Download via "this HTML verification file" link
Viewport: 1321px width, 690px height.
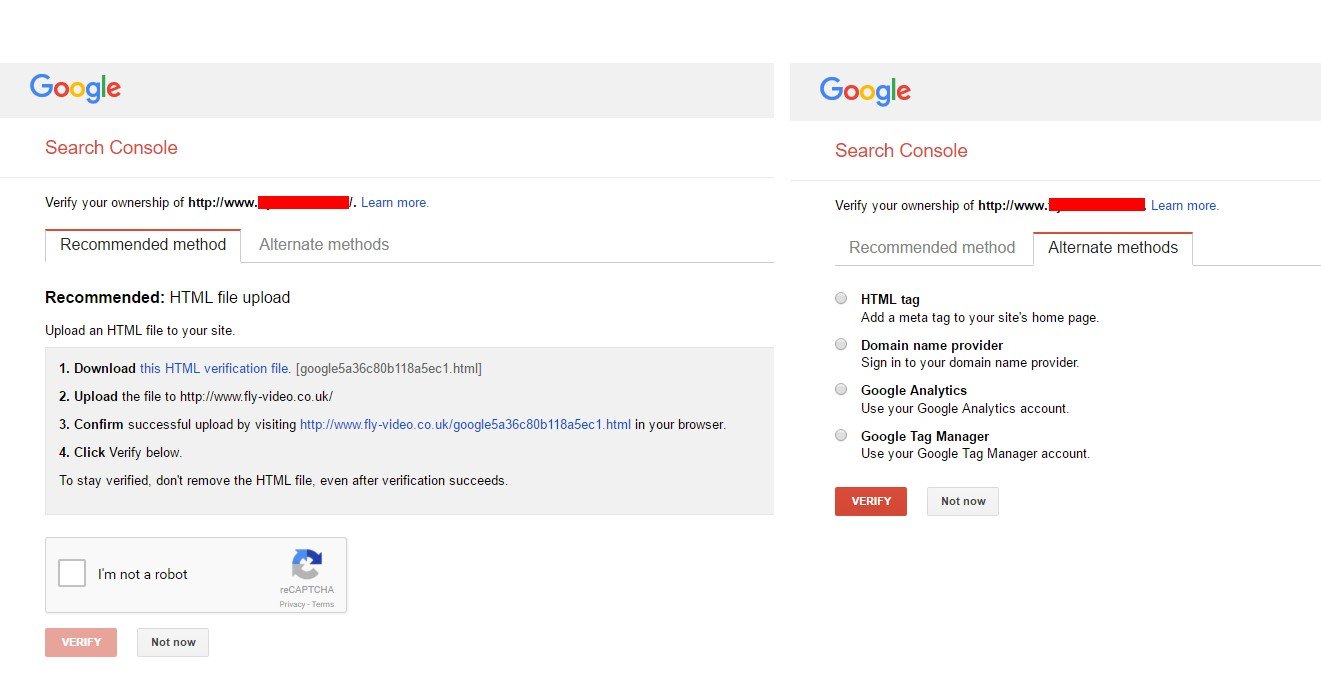point(215,369)
